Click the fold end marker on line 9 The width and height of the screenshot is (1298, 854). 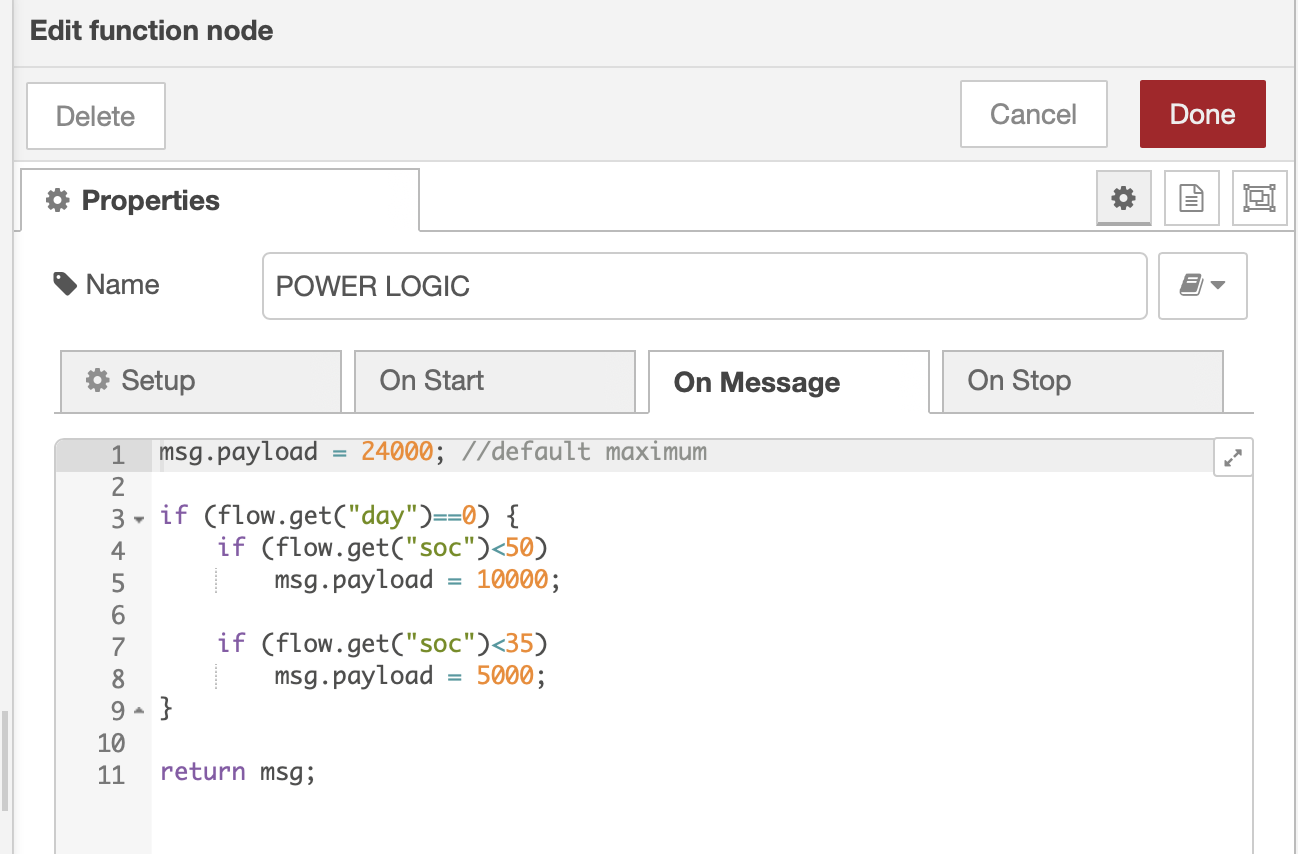point(139,711)
